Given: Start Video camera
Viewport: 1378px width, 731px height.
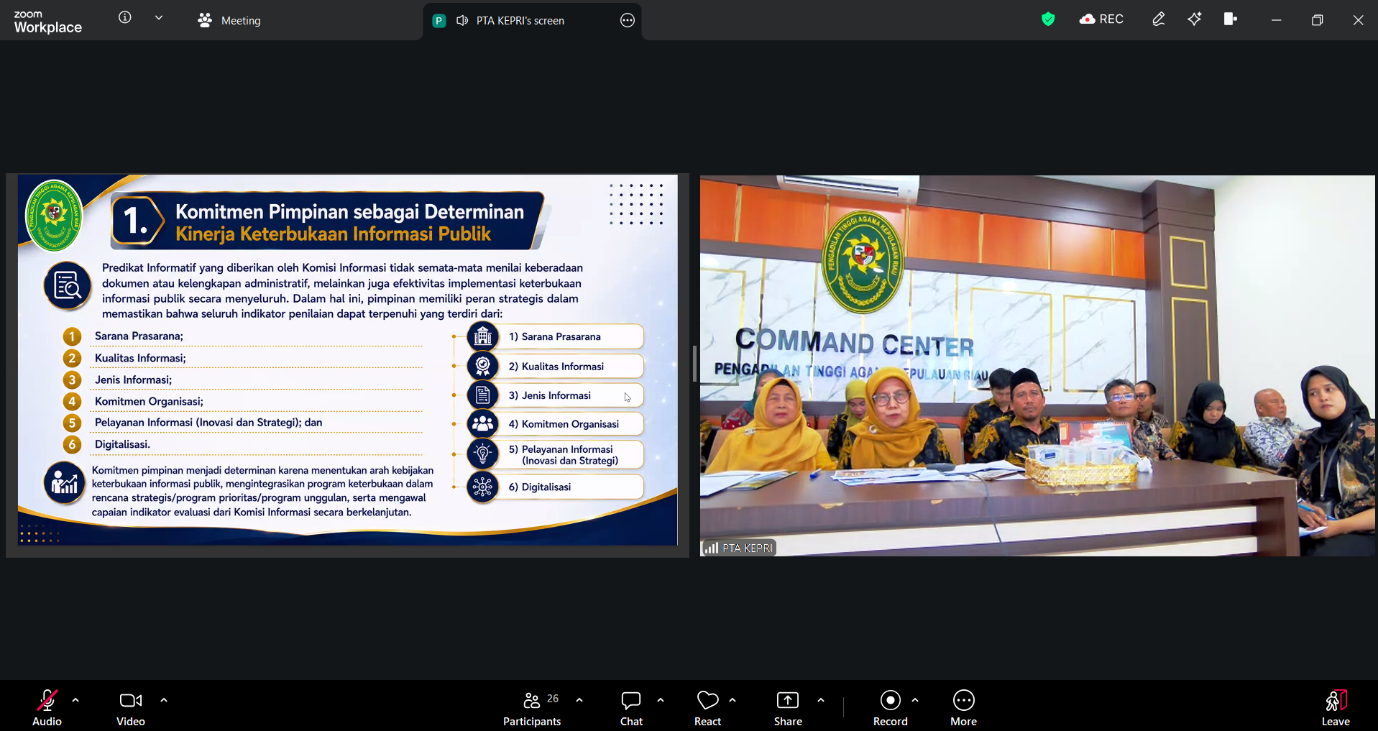Looking at the screenshot, I should pyautogui.click(x=130, y=707).
